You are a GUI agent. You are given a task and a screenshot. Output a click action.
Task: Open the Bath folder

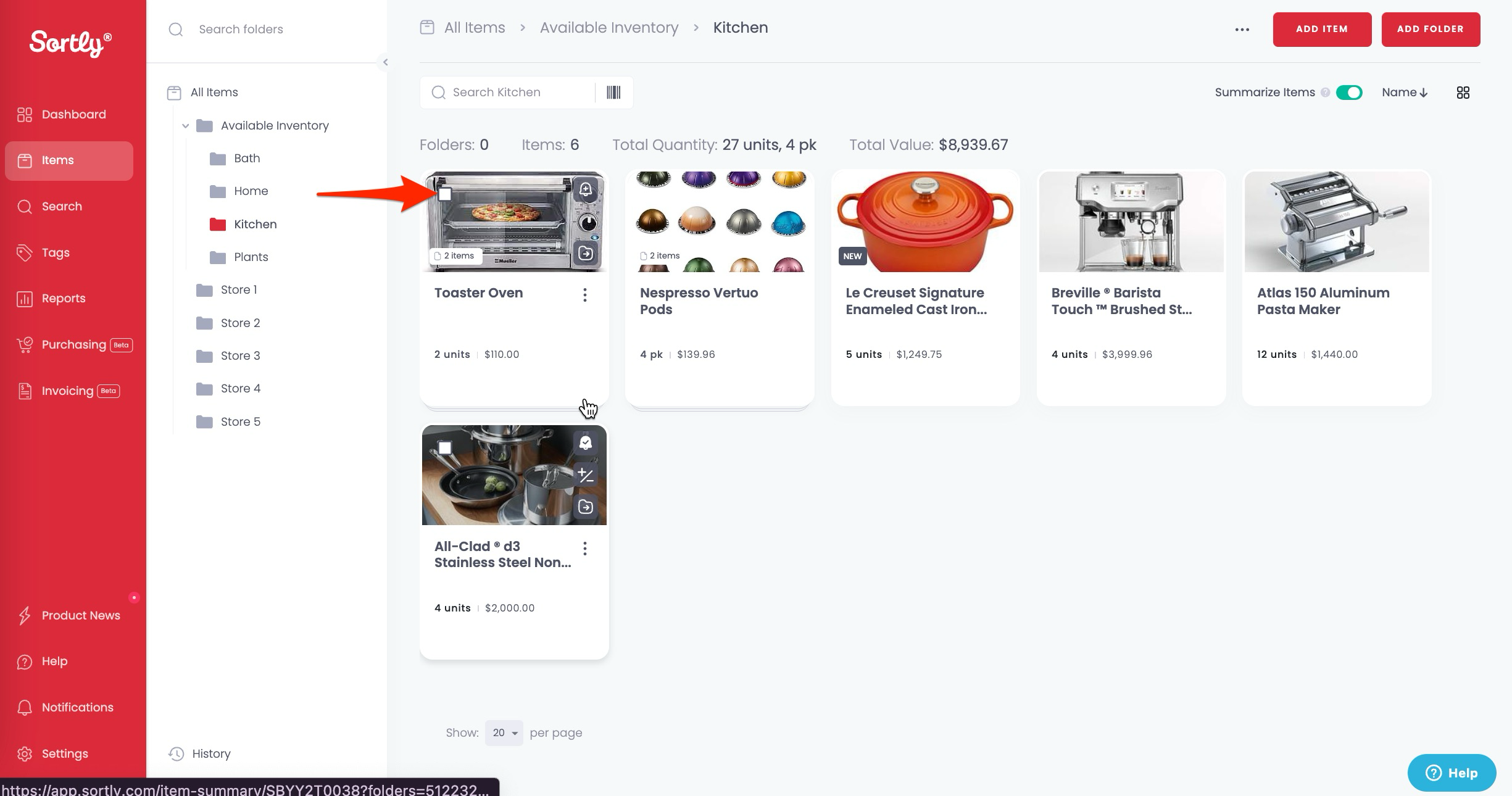click(x=247, y=159)
